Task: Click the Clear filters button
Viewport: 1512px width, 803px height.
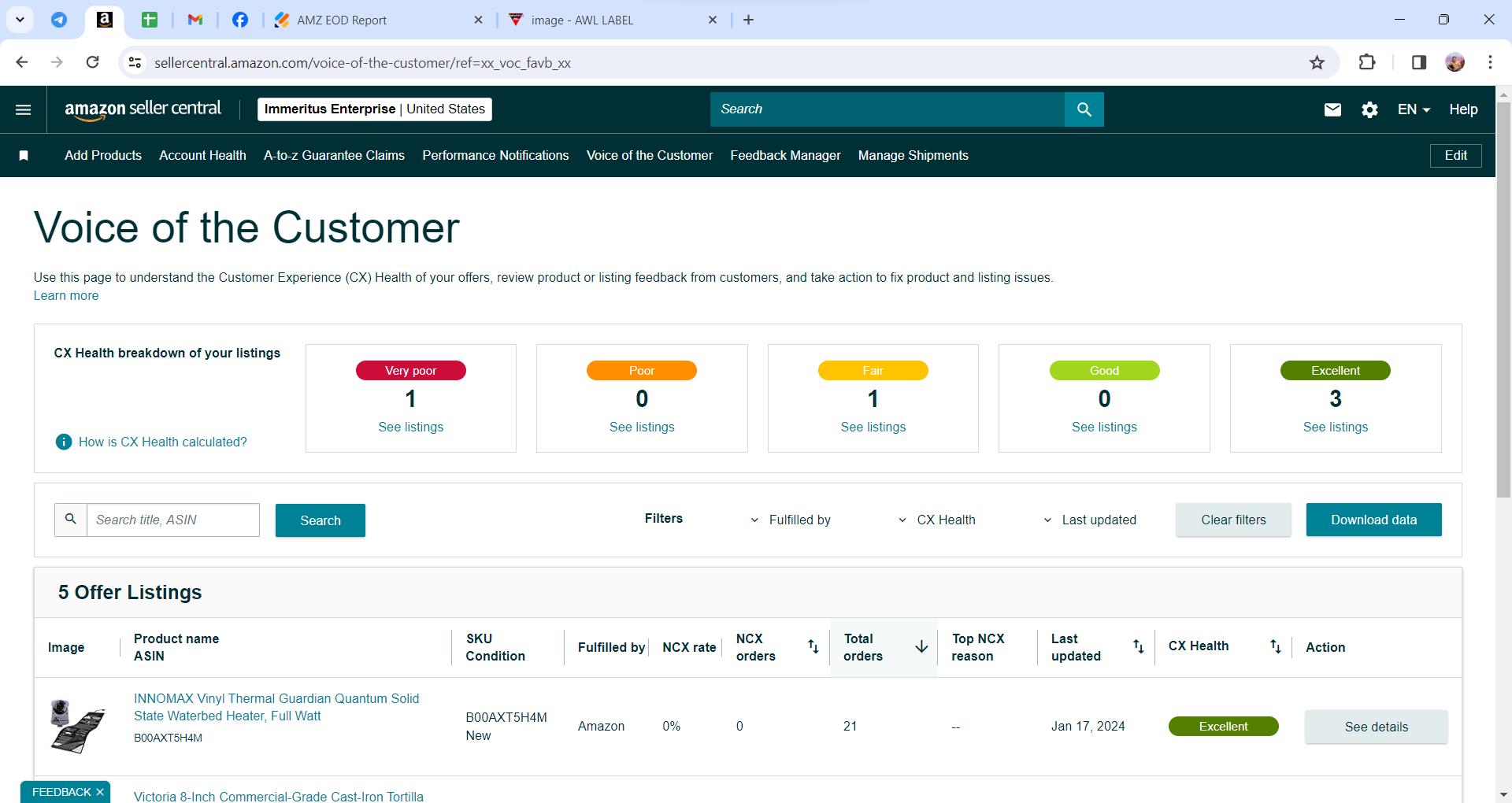Action: pyautogui.click(x=1233, y=520)
